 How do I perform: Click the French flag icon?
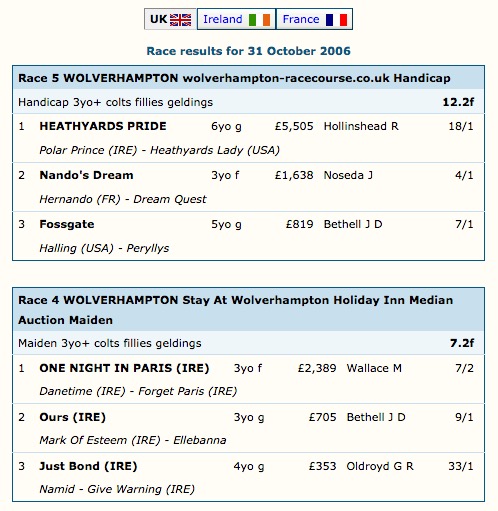point(336,20)
